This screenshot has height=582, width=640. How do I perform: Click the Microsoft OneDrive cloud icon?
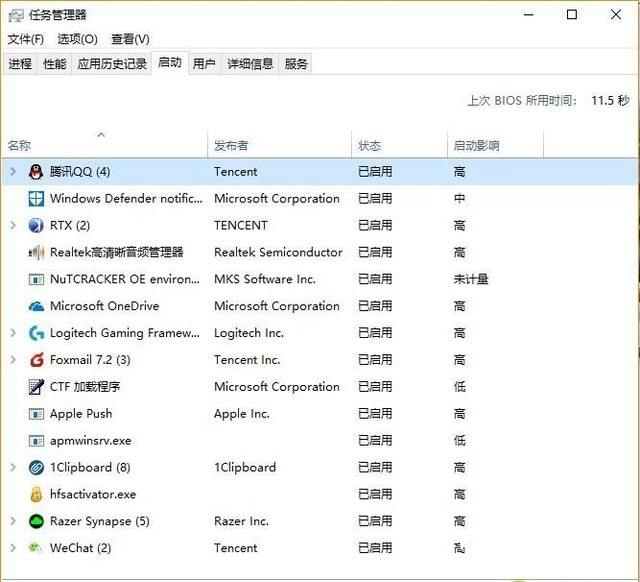36,306
